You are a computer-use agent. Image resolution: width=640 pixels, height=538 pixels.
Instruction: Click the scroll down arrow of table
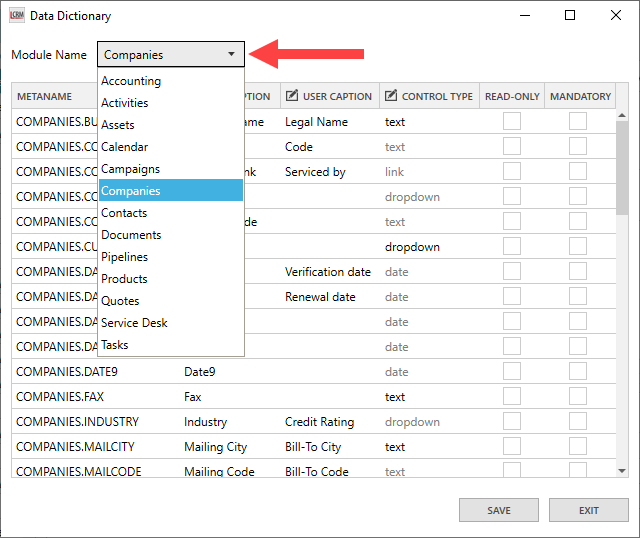pyautogui.click(x=621, y=469)
